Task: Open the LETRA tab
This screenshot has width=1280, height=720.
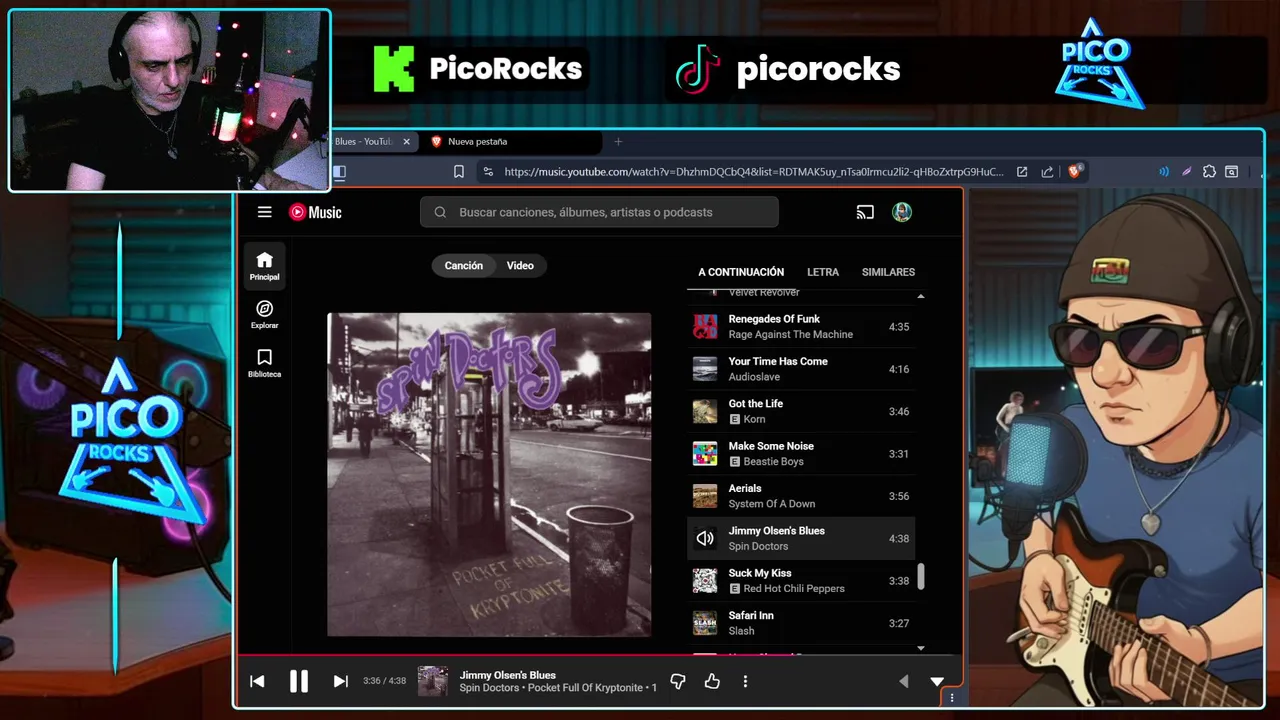Action: (823, 272)
